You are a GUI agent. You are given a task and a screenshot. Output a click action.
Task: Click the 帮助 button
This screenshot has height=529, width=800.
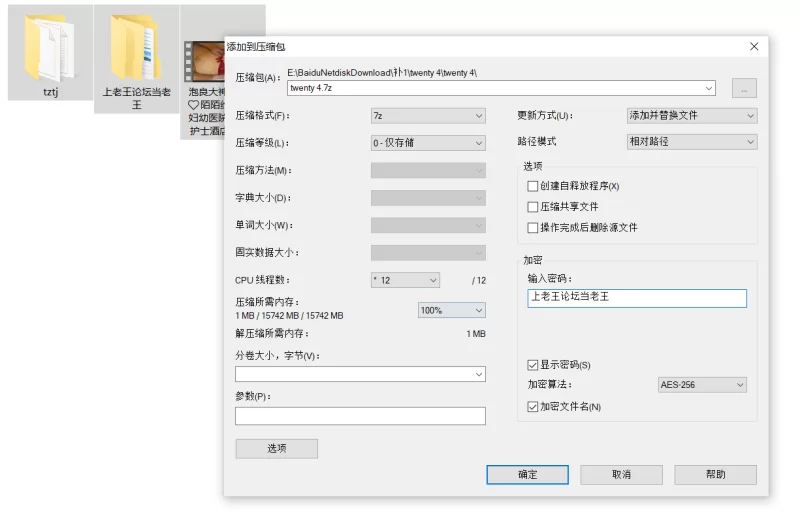point(715,475)
